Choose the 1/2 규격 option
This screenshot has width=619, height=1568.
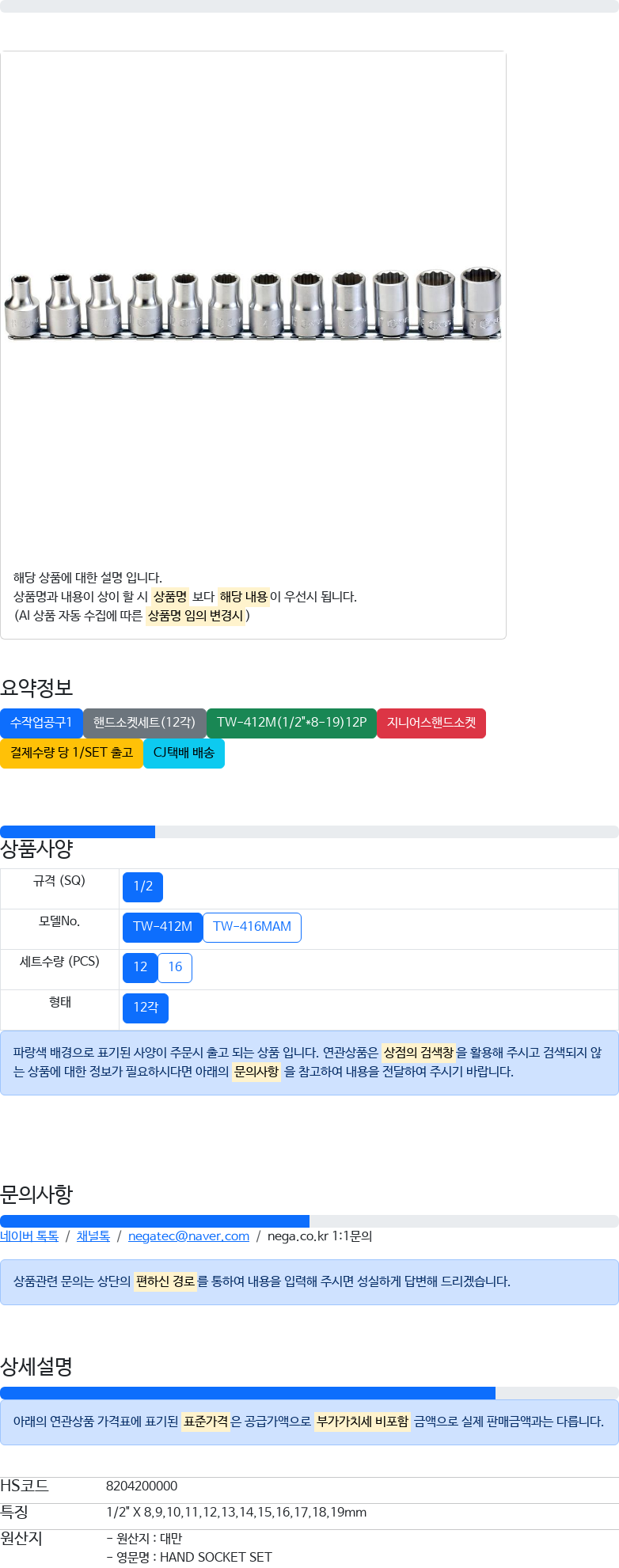coord(142,887)
